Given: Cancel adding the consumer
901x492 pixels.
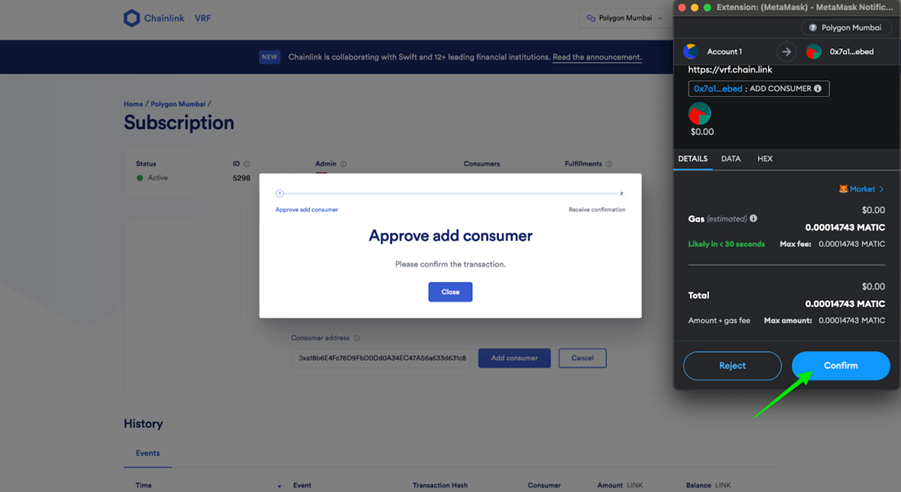Looking at the screenshot, I should (582, 358).
